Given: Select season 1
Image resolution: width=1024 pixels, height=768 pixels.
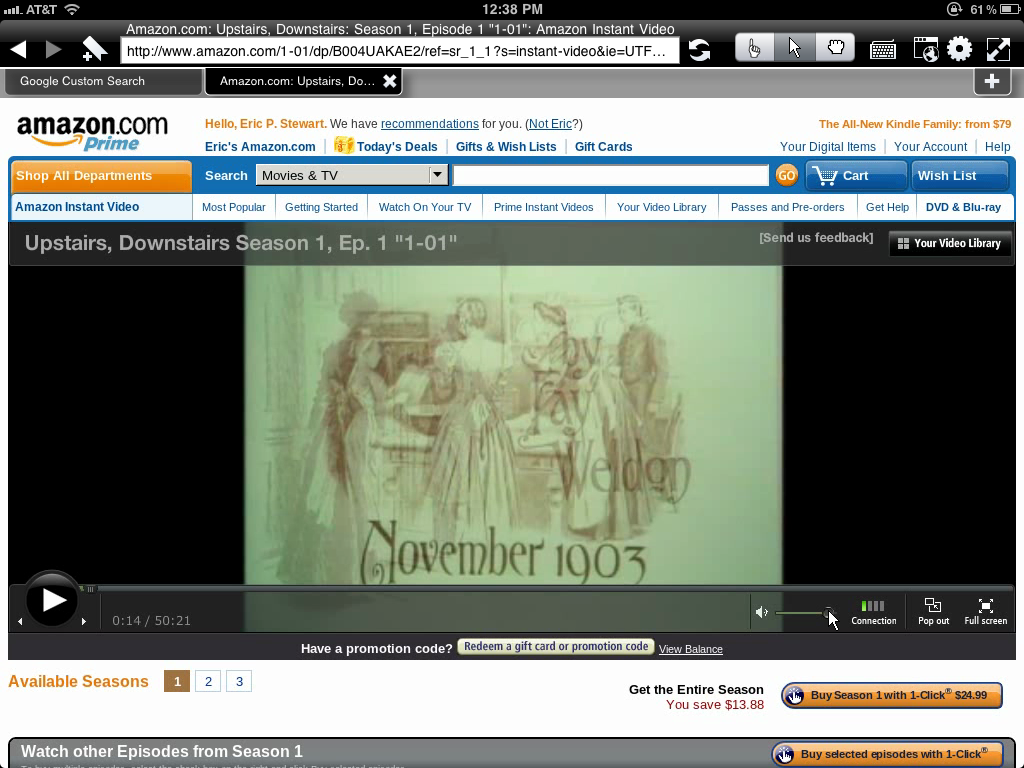Looking at the screenshot, I should pos(177,681).
